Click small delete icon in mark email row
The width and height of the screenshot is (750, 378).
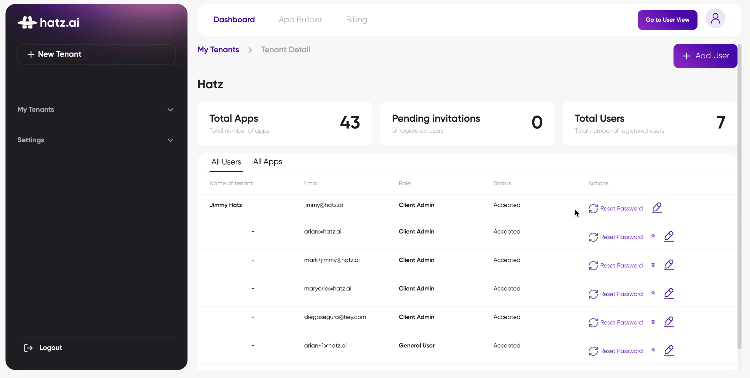click(653, 265)
